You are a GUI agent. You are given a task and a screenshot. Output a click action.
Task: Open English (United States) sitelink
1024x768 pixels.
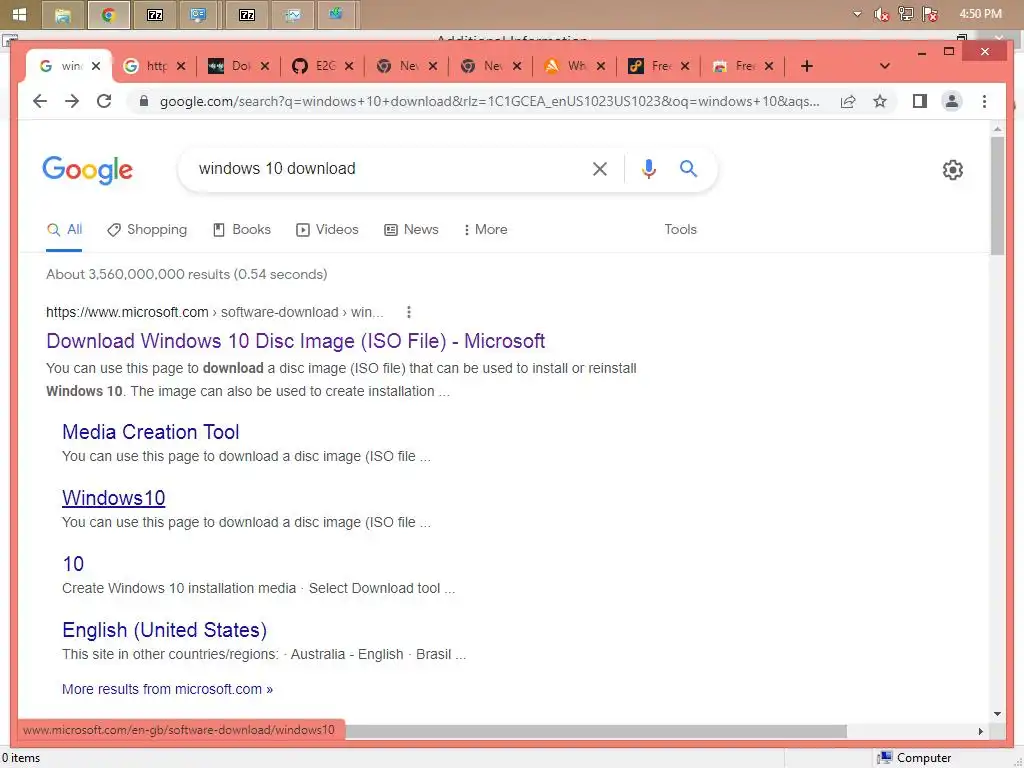point(165,630)
